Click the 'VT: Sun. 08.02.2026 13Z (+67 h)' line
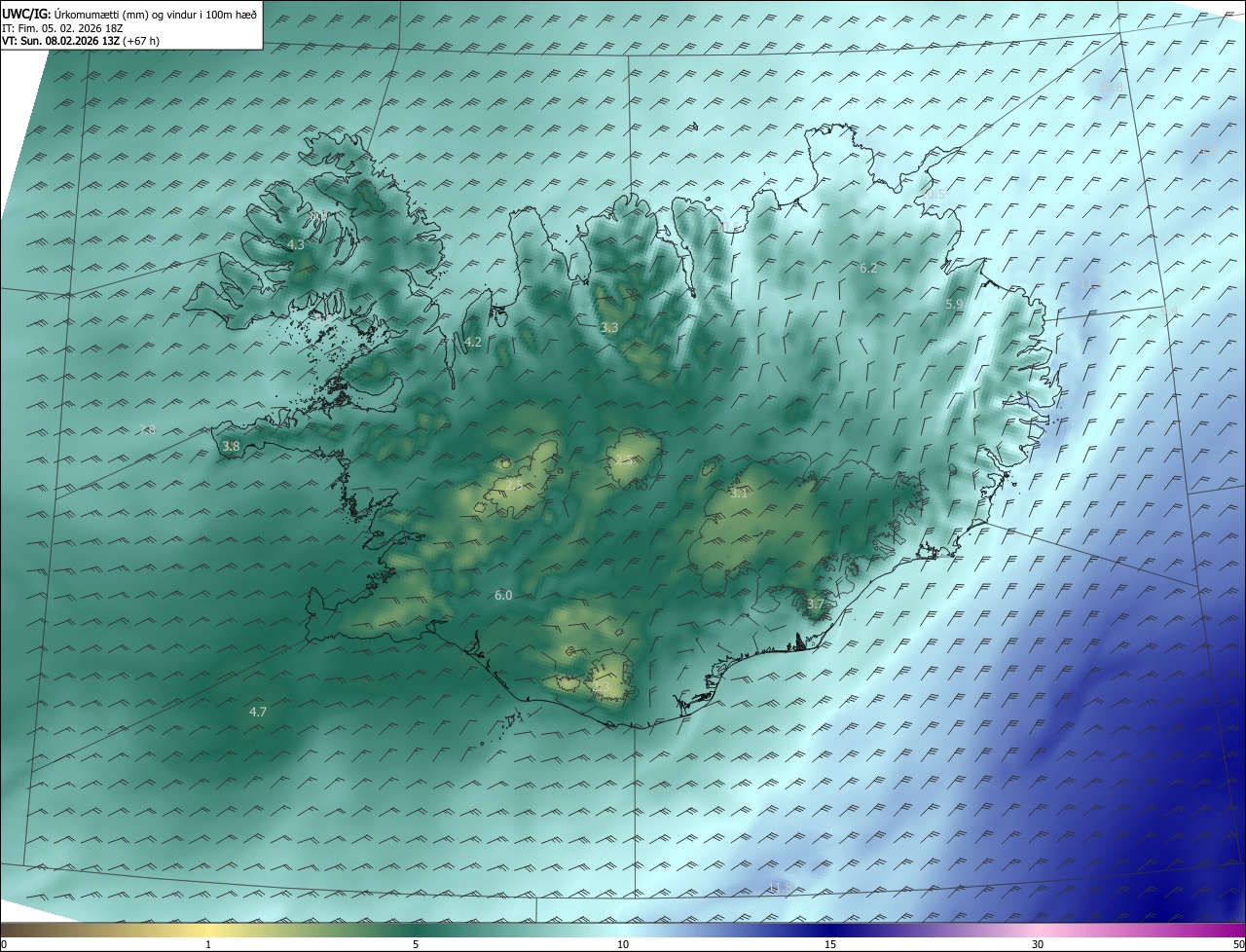This screenshot has height=952, width=1246. pos(81,41)
